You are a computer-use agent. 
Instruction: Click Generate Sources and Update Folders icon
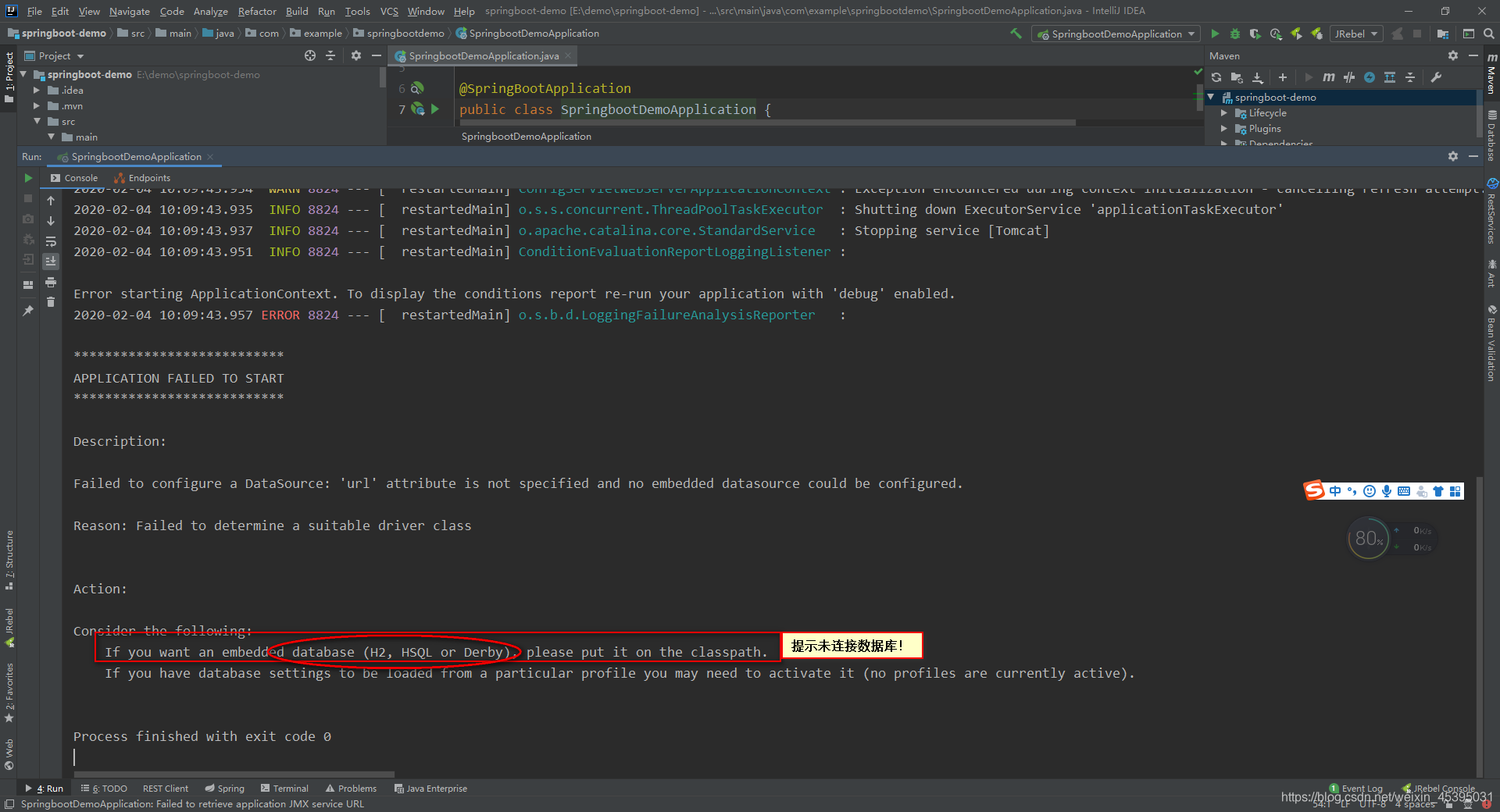coord(1237,77)
